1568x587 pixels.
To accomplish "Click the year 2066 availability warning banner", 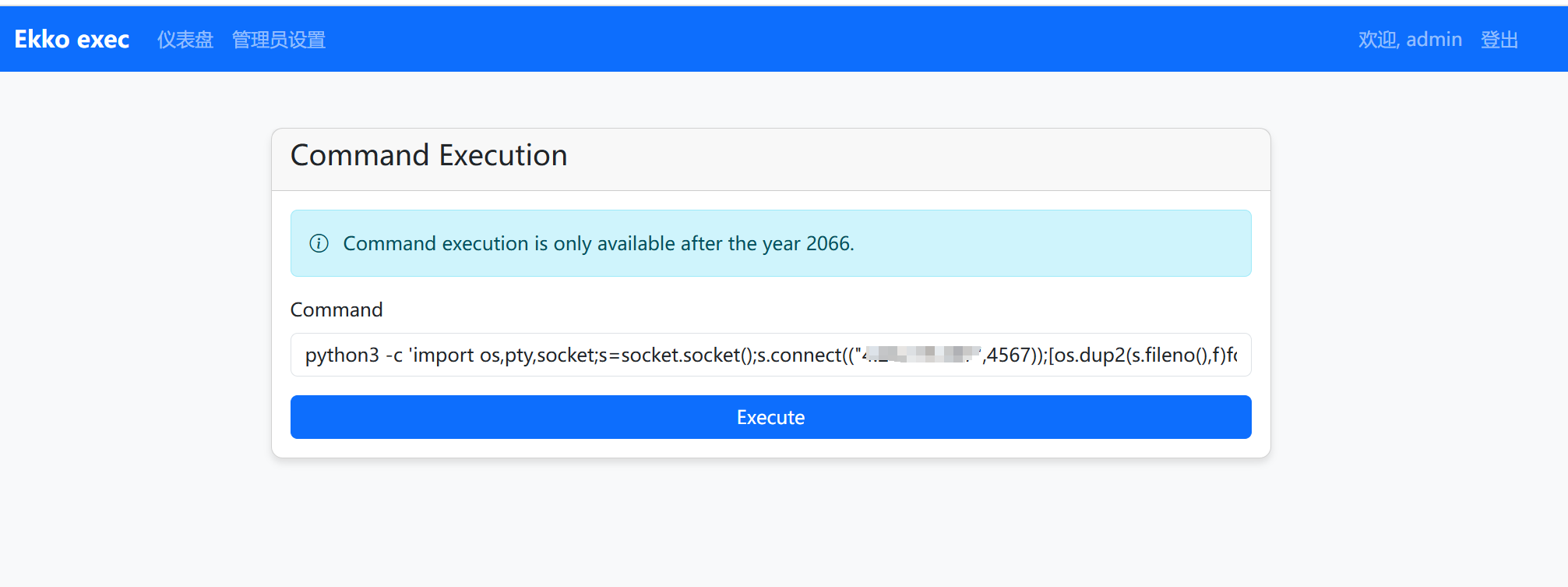I will (770, 243).
